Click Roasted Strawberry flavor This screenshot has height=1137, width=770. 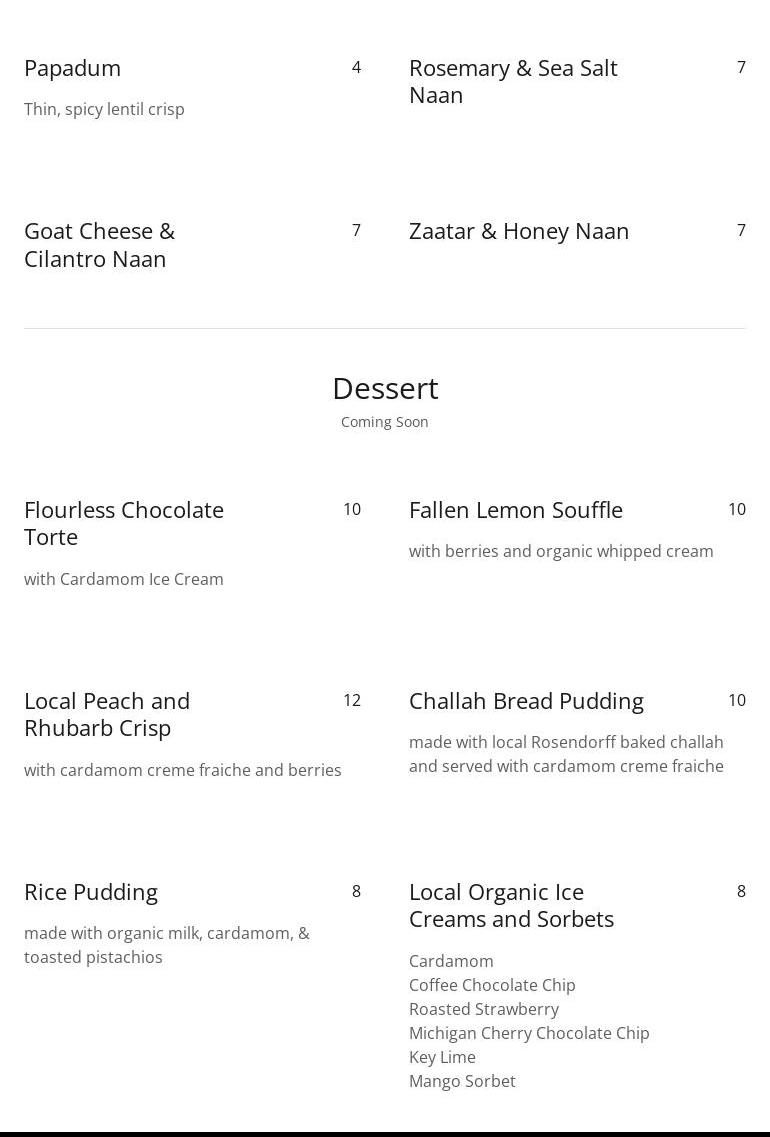click(484, 1009)
